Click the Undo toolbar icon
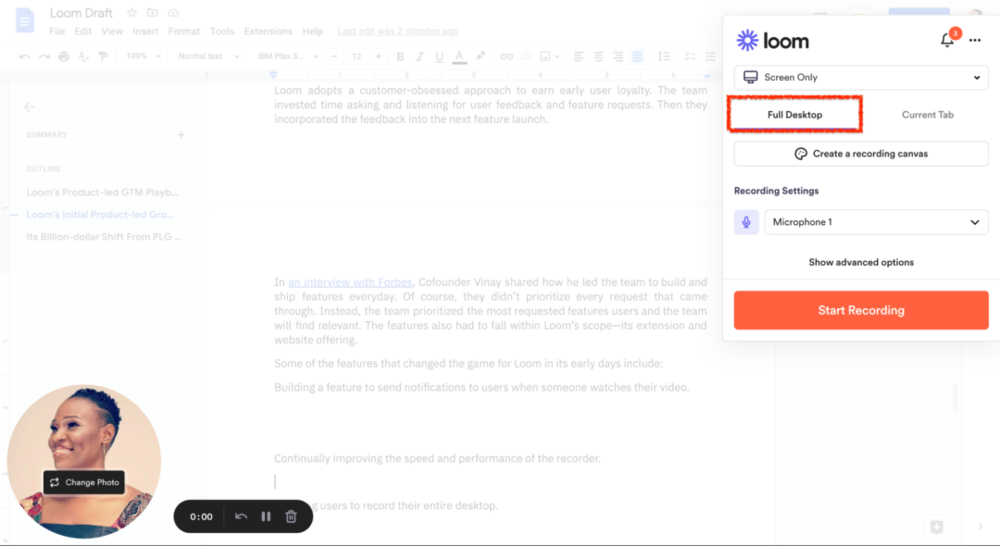 tap(25, 56)
